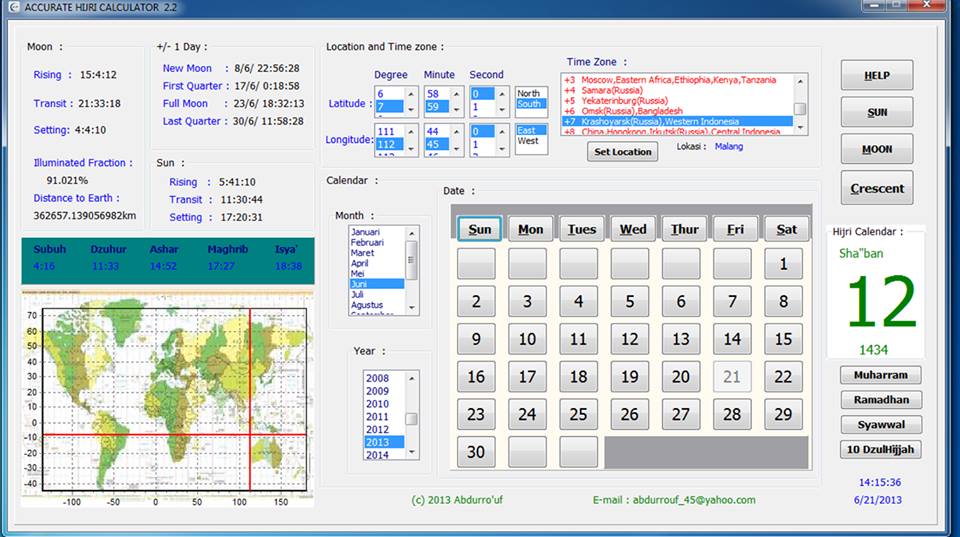The image size is (960, 537).
Task: Choose West in the longitude direction list
Action: tap(529, 141)
